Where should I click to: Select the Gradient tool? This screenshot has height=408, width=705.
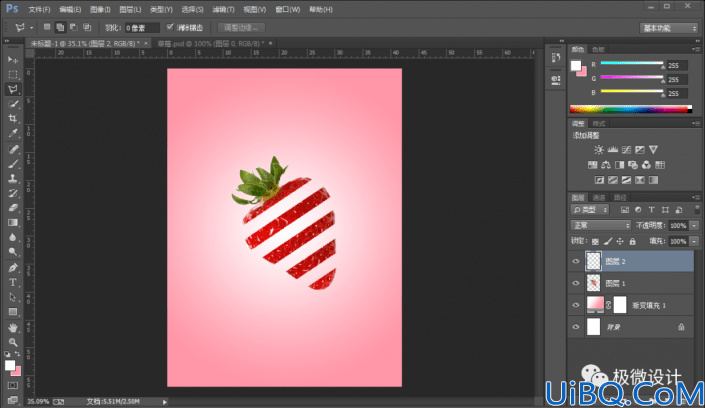[x=13, y=223]
